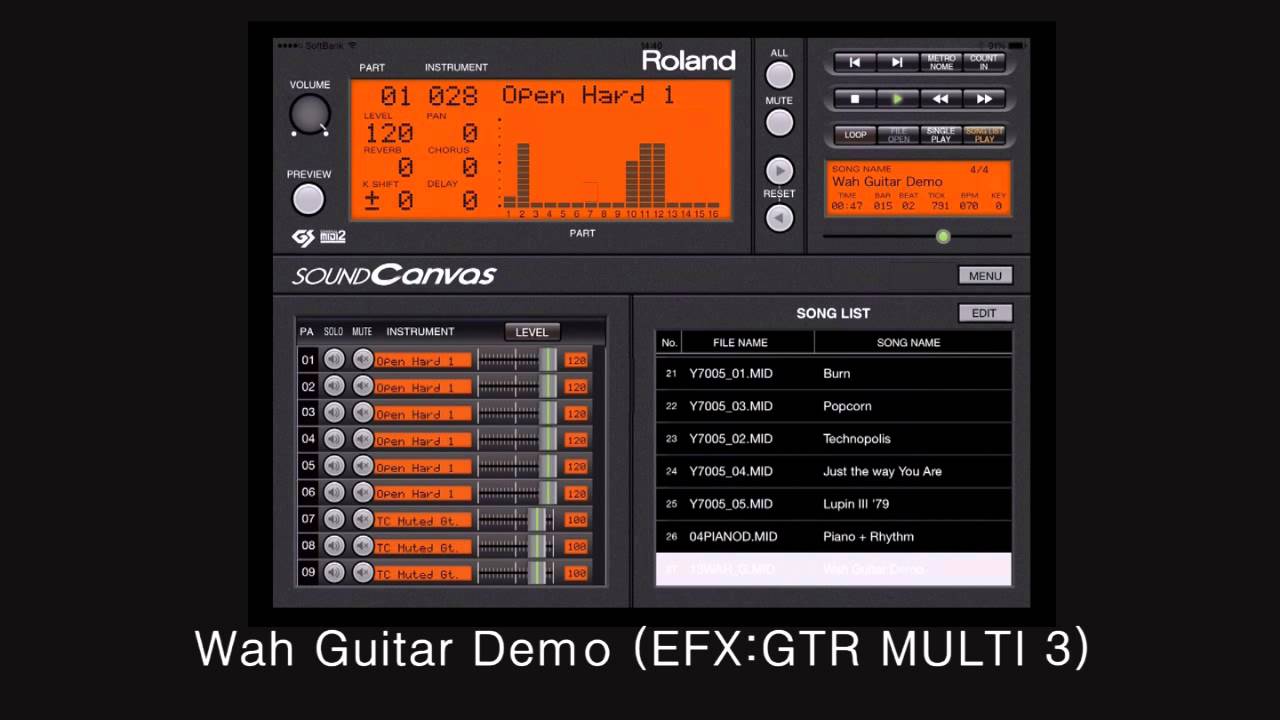Toggle Loop playback mode
1280x720 pixels.
point(855,134)
